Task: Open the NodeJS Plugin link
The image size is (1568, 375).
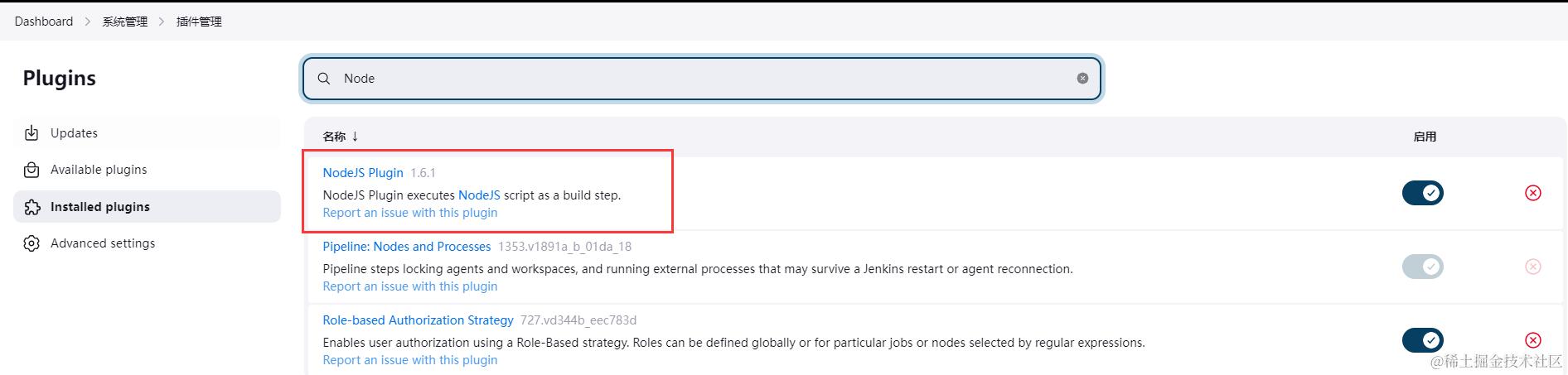Action: point(363,173)
